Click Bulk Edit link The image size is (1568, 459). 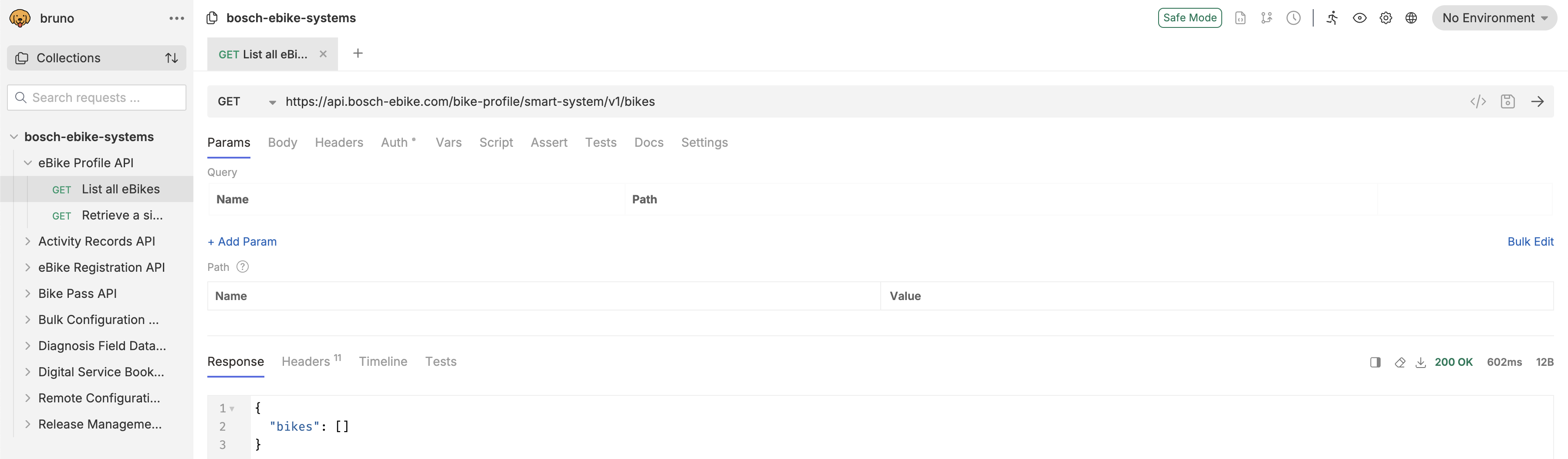click(x=1530, y=242)
